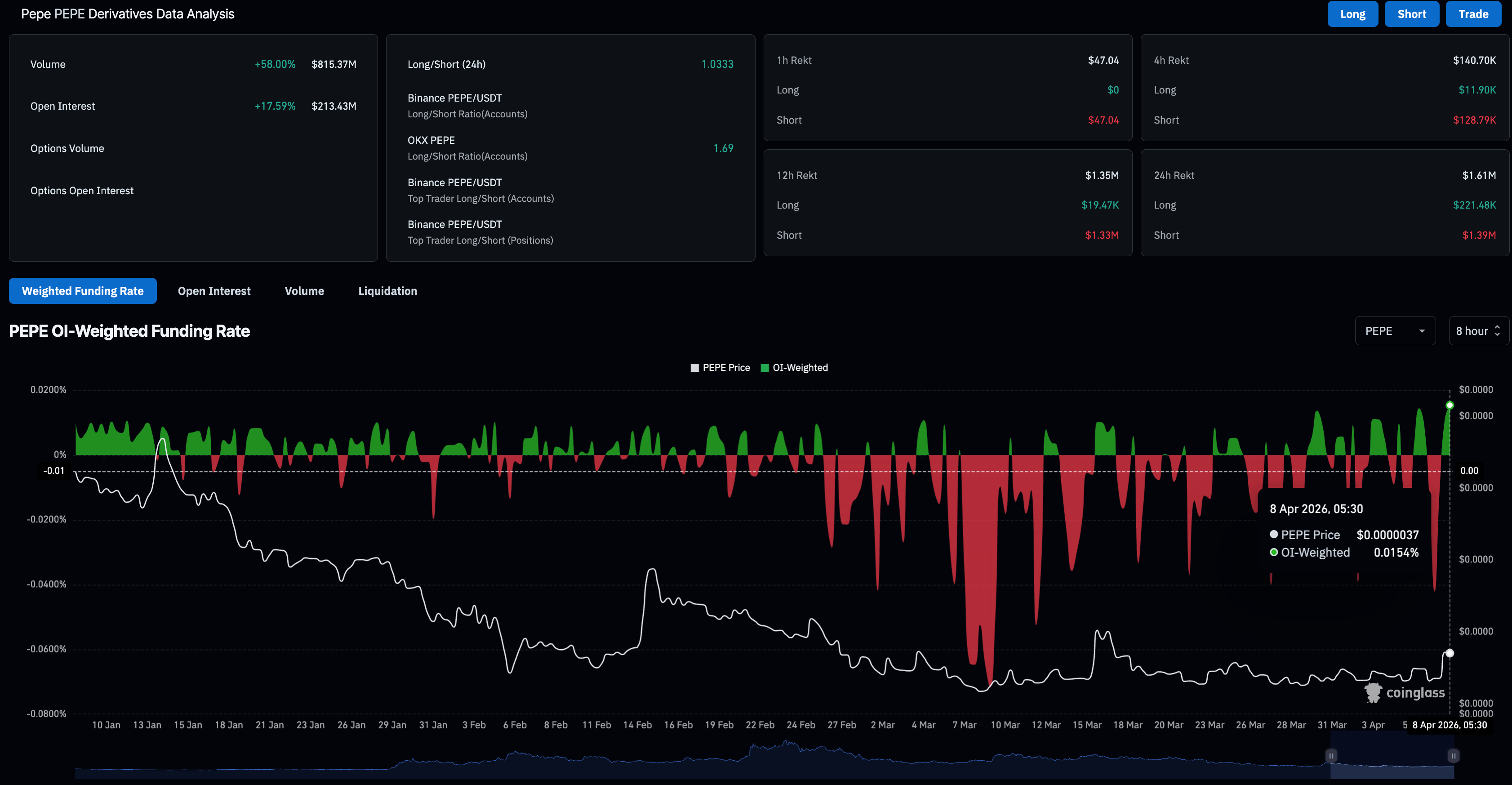The image size is (1512, 785).
Task: Click the white price marker dot on chart
Action: (x=1450, y=653)
